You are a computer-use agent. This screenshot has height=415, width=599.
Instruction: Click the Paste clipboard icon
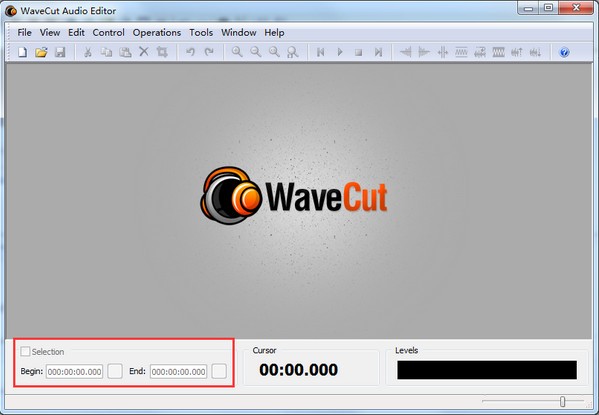(x=125, y=52)
